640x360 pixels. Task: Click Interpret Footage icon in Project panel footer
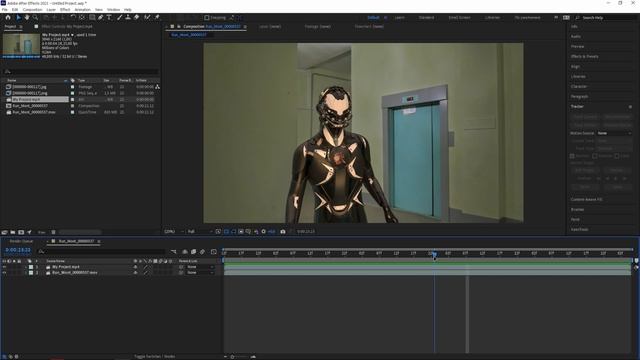click(4, 232)
